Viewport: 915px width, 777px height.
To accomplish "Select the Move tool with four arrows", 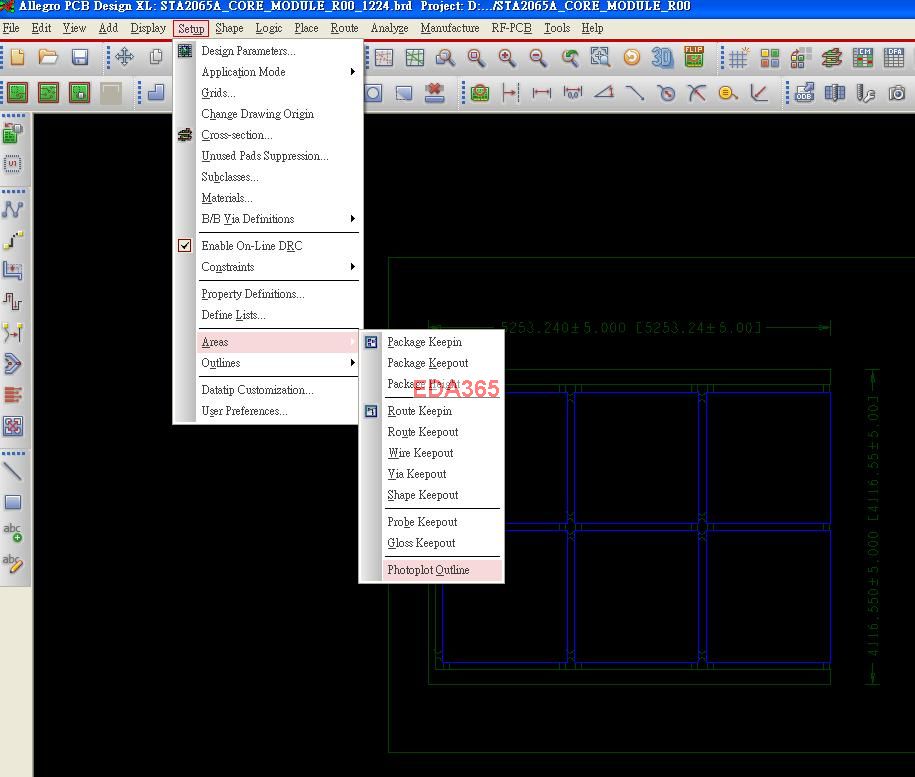I will 124,57.
